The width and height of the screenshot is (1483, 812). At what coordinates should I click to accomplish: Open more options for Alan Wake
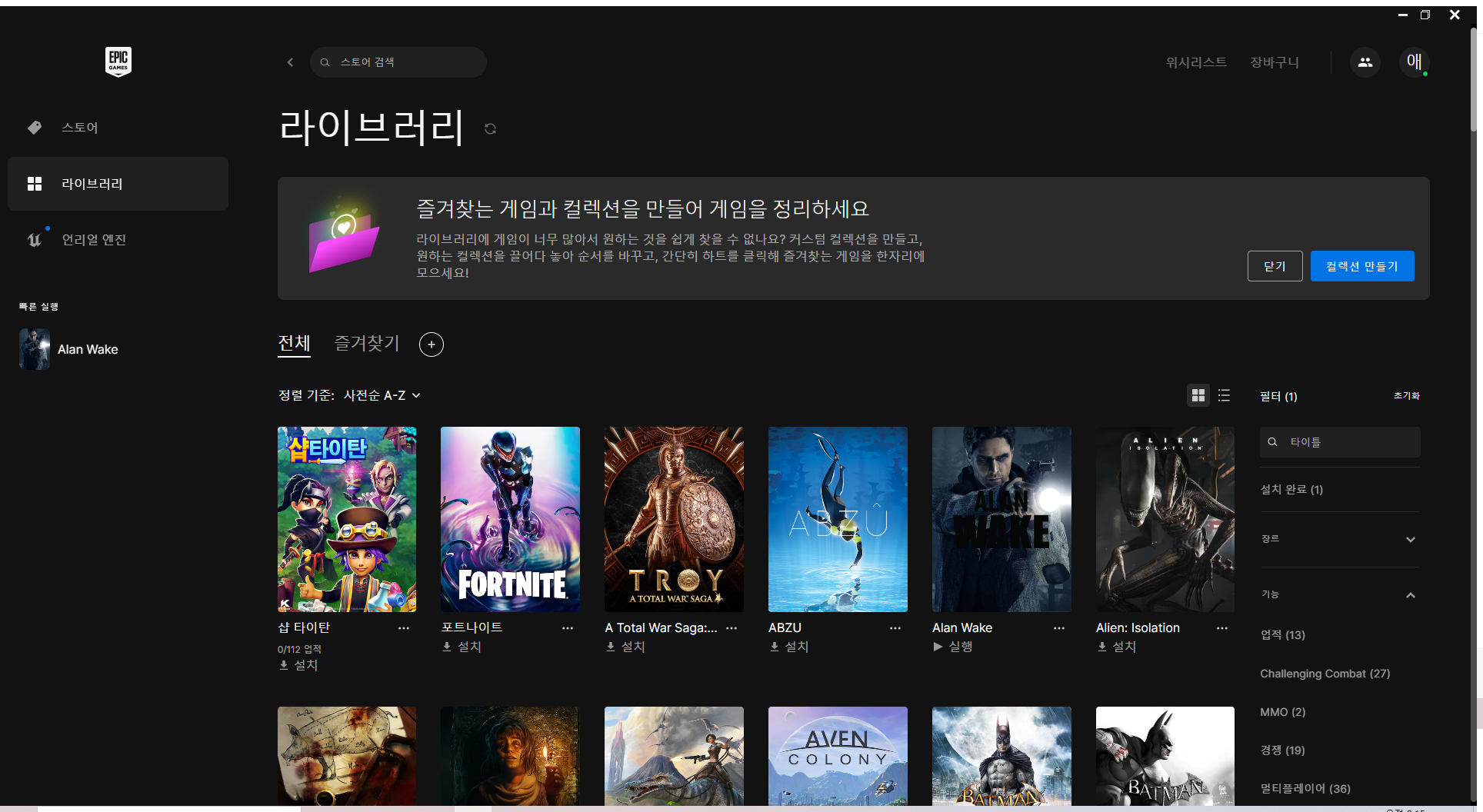click(1059, 628)
